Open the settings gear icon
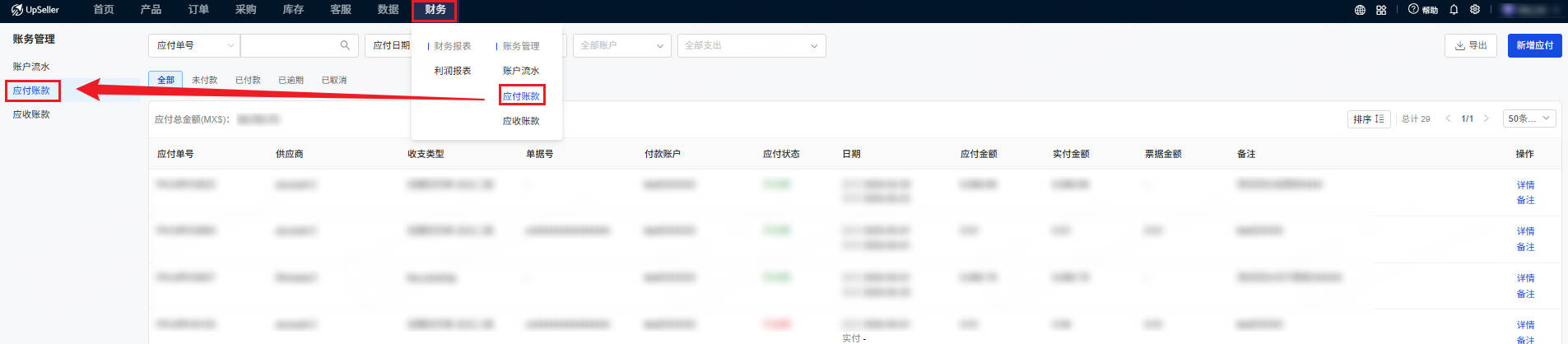 point(1475,10)
